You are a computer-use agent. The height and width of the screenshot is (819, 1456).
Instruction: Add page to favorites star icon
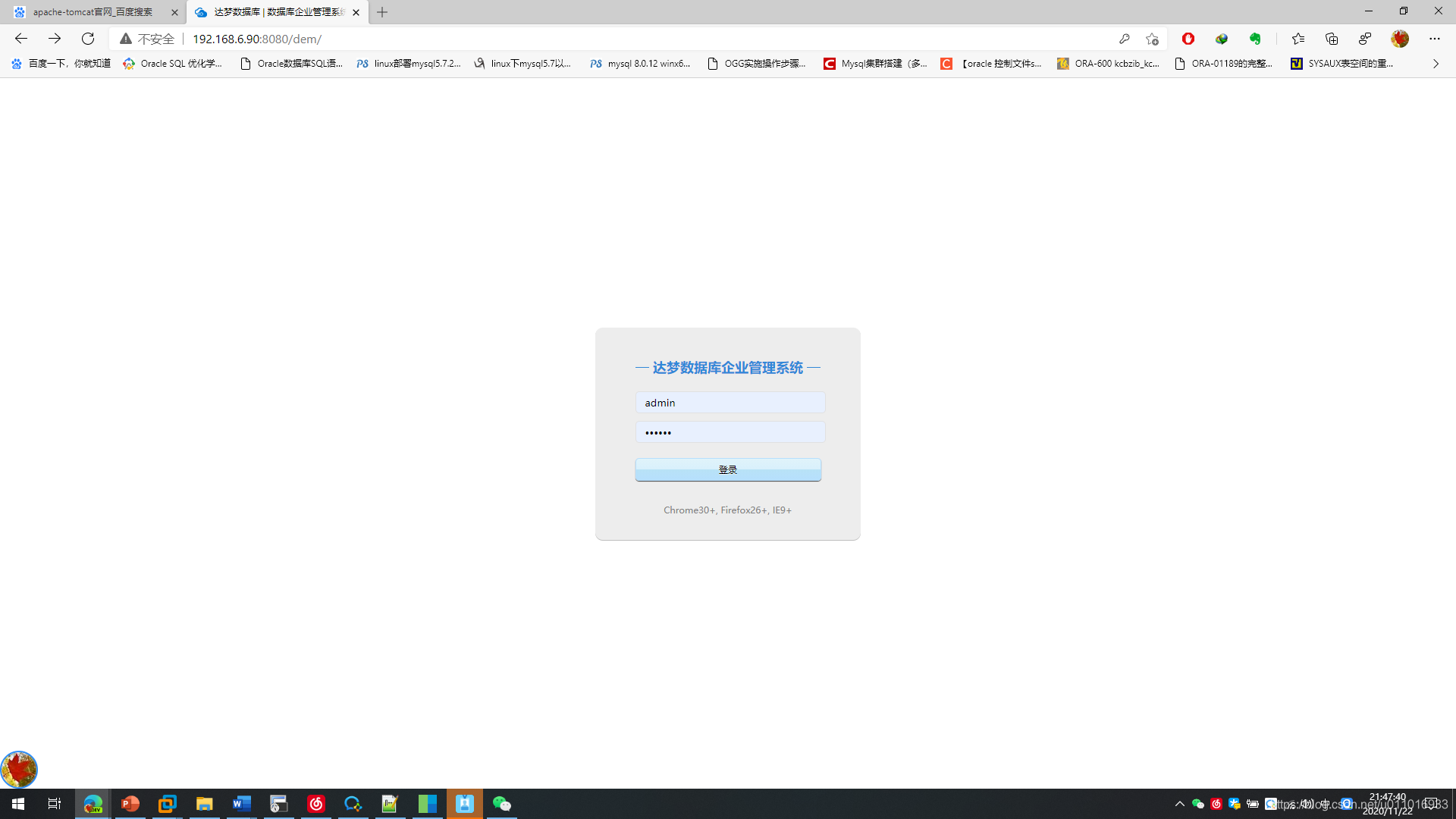point(1153,39)
